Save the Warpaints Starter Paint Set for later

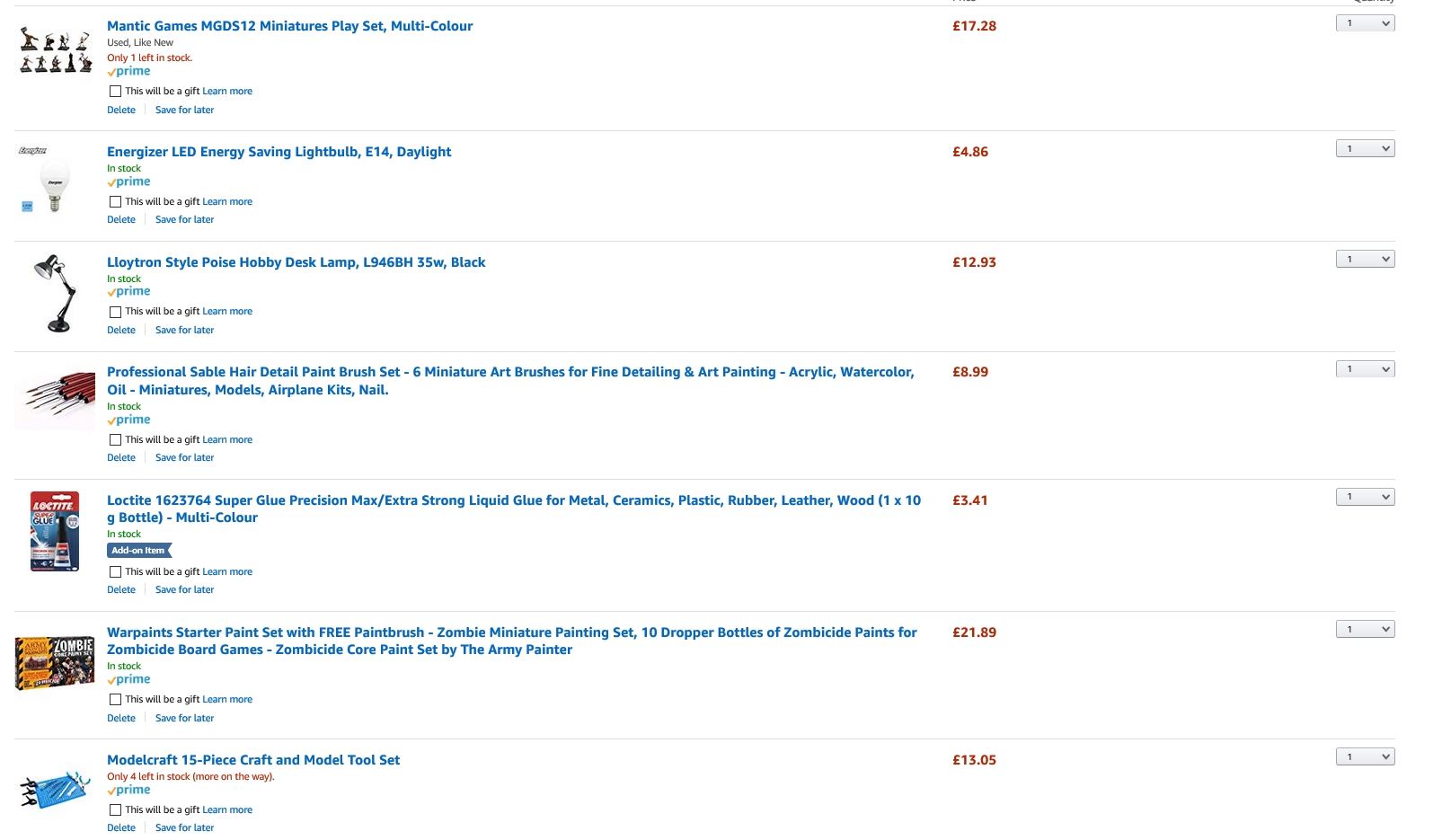coord(184,719)
